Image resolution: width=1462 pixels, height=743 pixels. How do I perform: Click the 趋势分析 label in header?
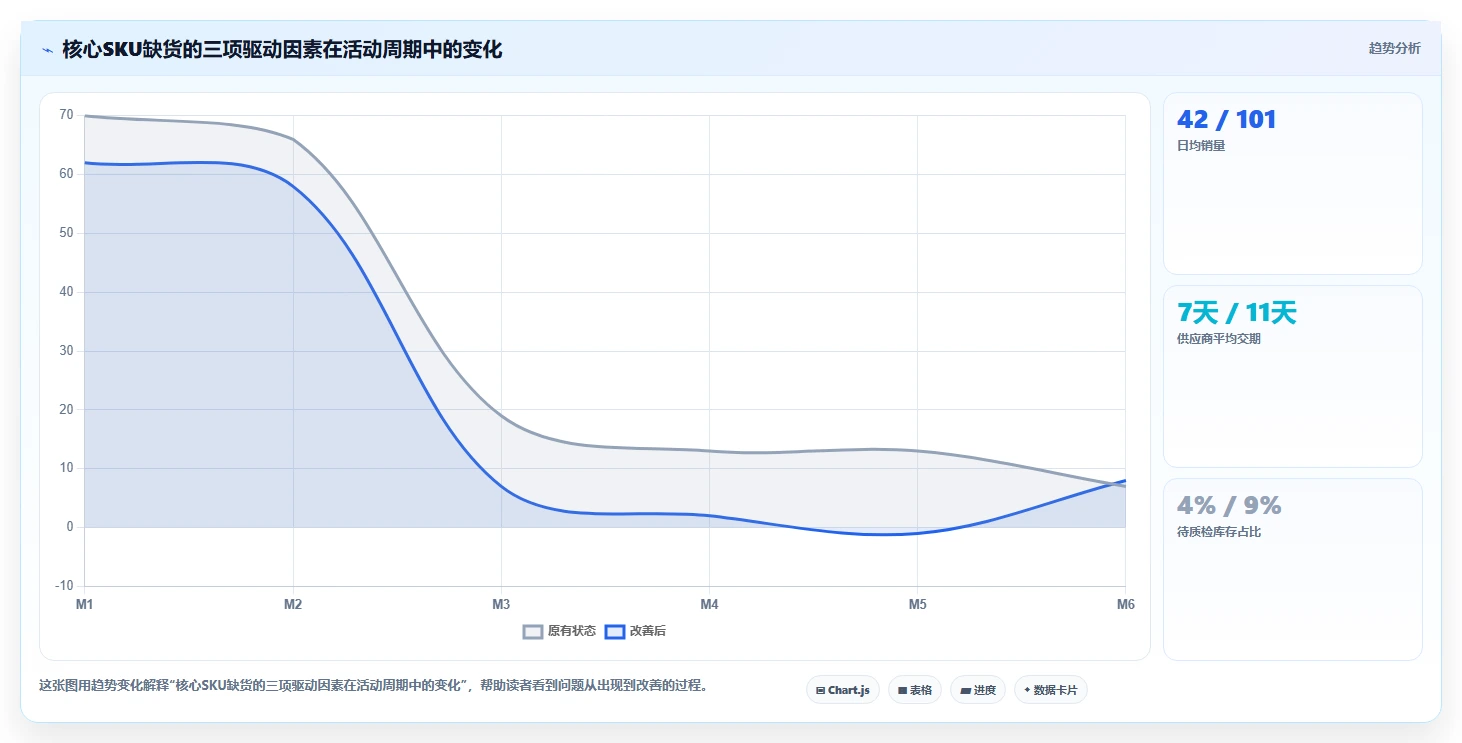[1394, 48]
